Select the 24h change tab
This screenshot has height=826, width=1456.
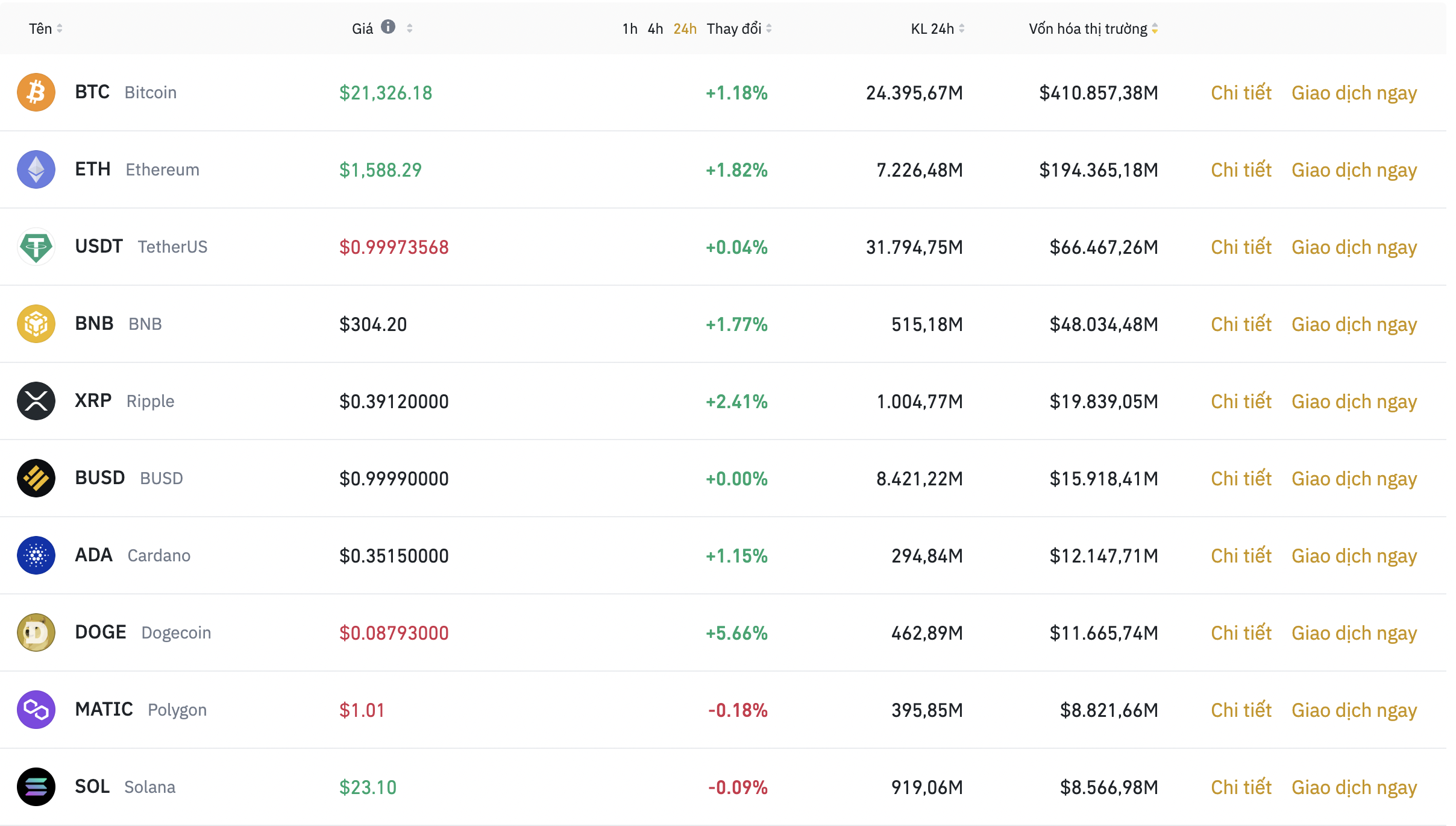tap(685, 29)
